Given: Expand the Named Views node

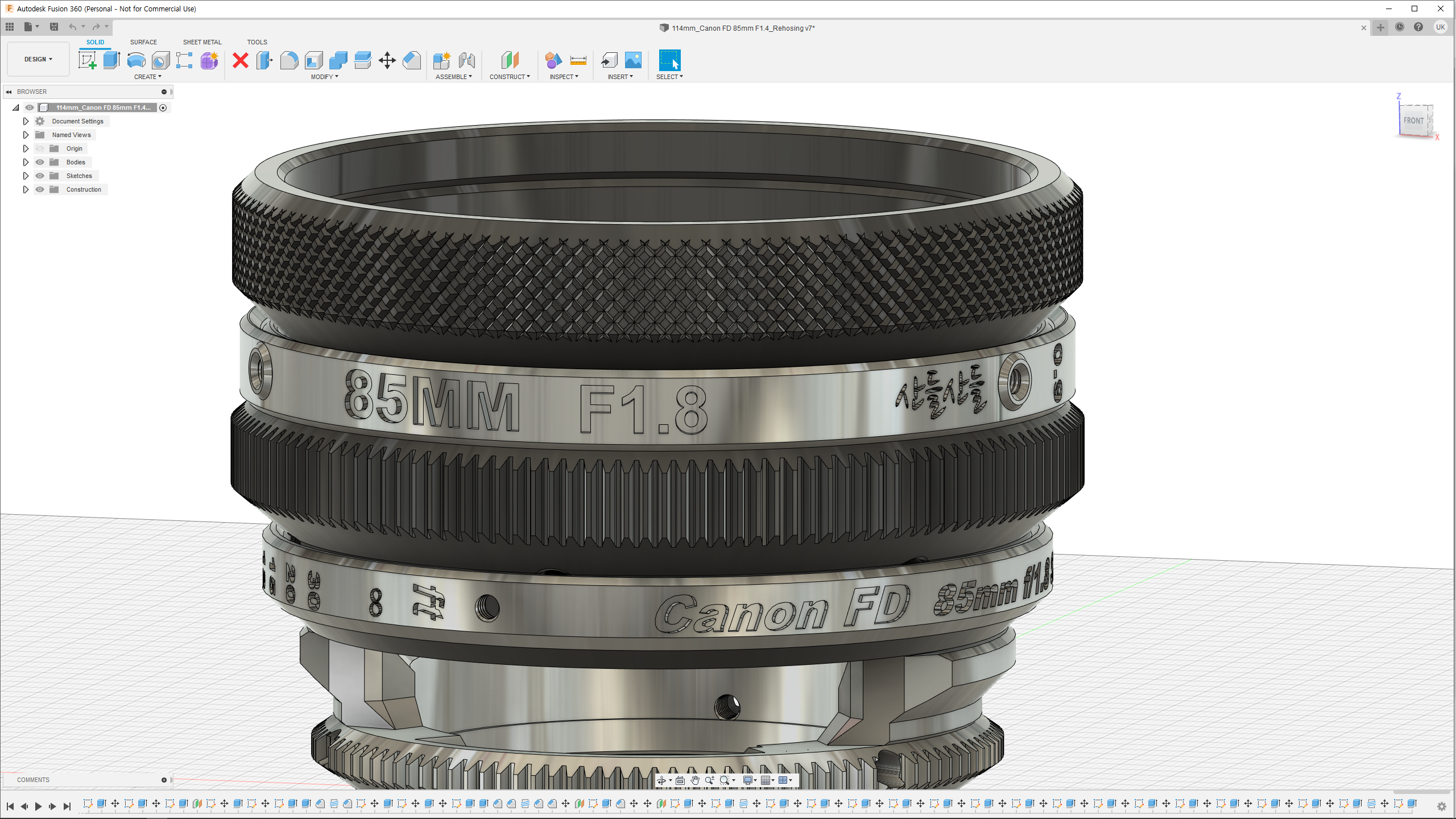Looking at the screenshot, I should point(26,135).
